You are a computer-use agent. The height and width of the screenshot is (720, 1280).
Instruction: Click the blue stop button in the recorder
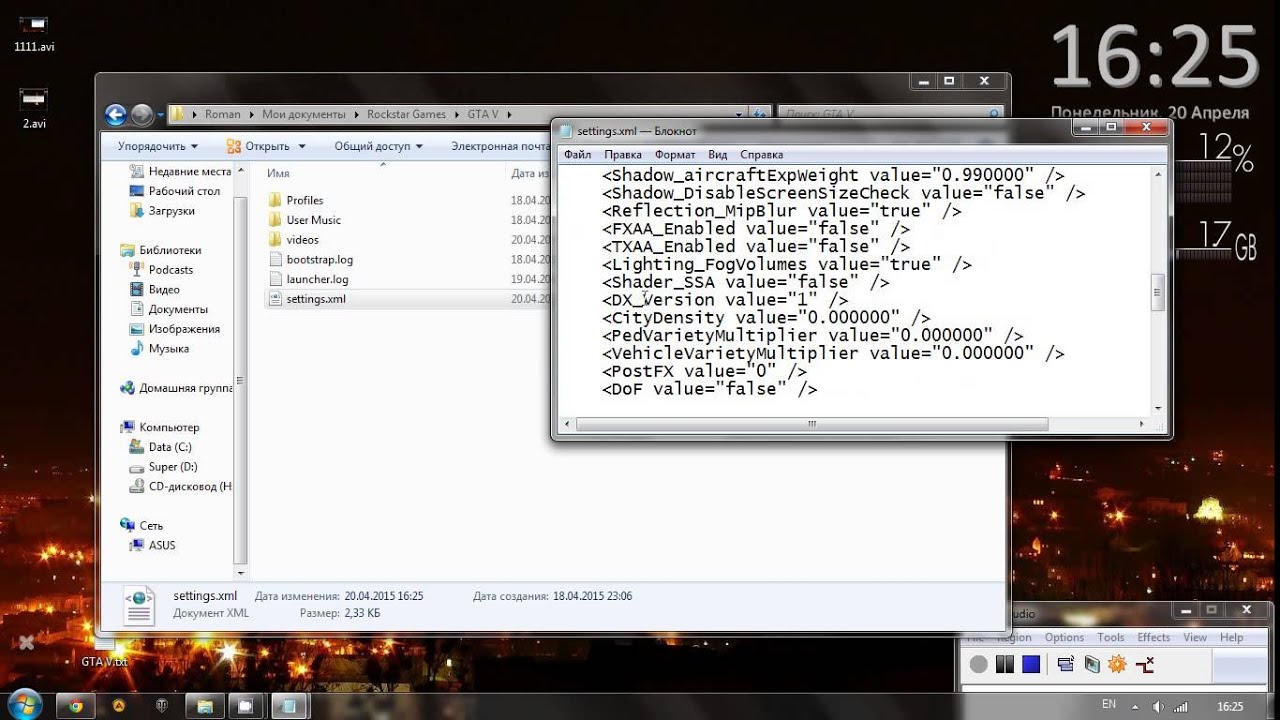click(1031, 664)
